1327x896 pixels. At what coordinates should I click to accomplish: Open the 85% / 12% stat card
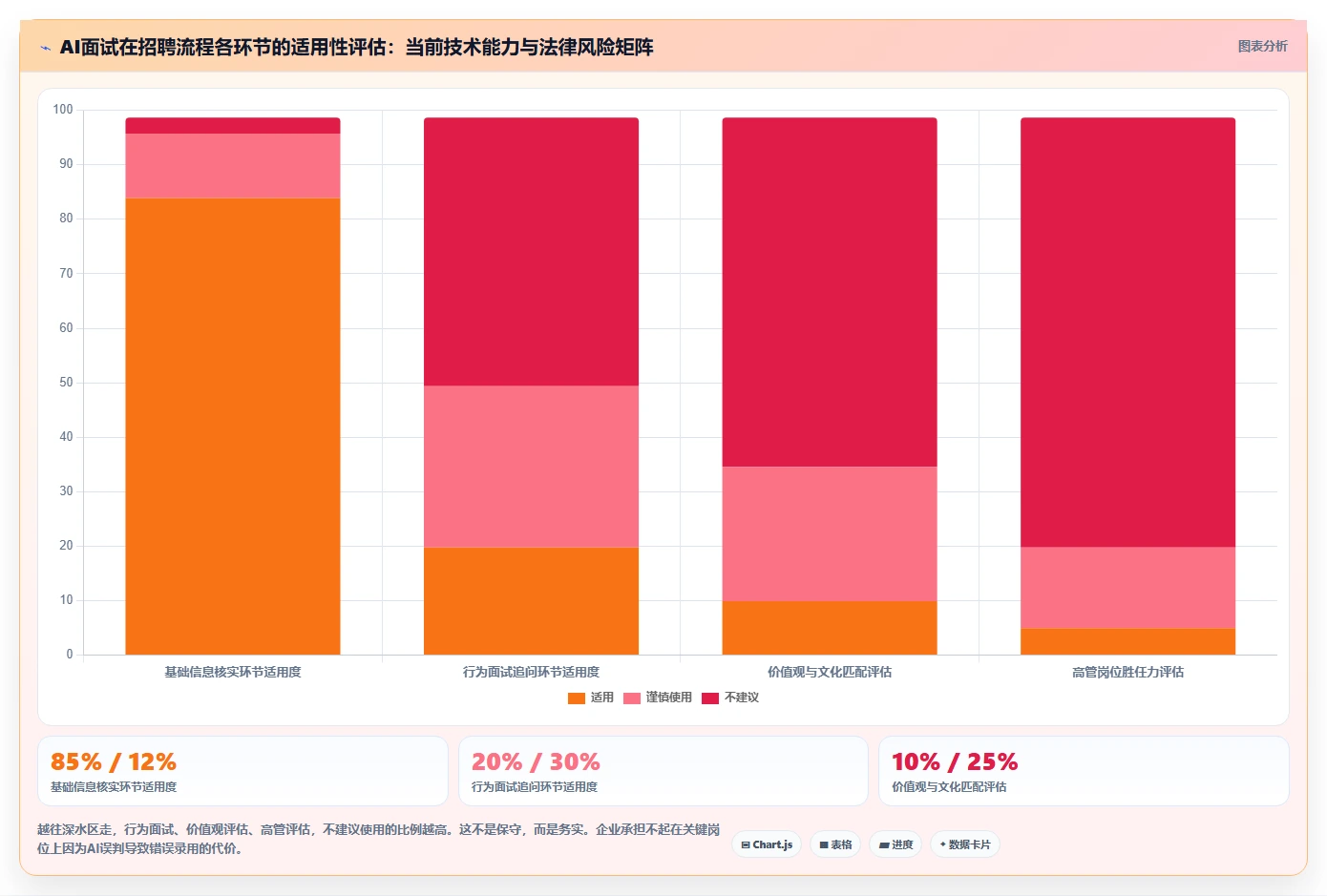coord(242,771)
